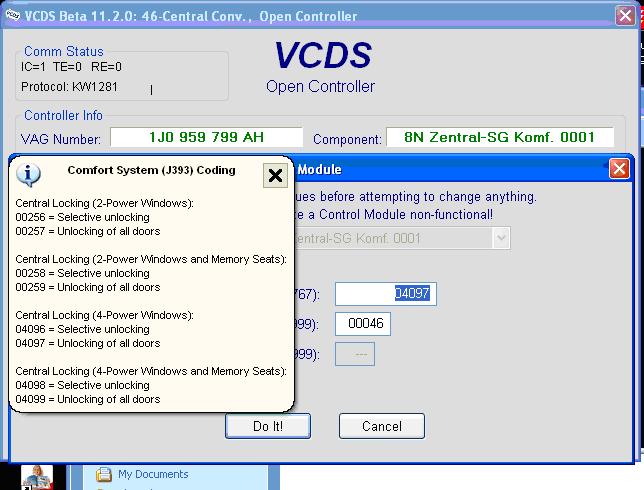Close the Recode Module dialog
Image resolution: width=644 pixels, height=490 pixels.
[x=619, y=169]
